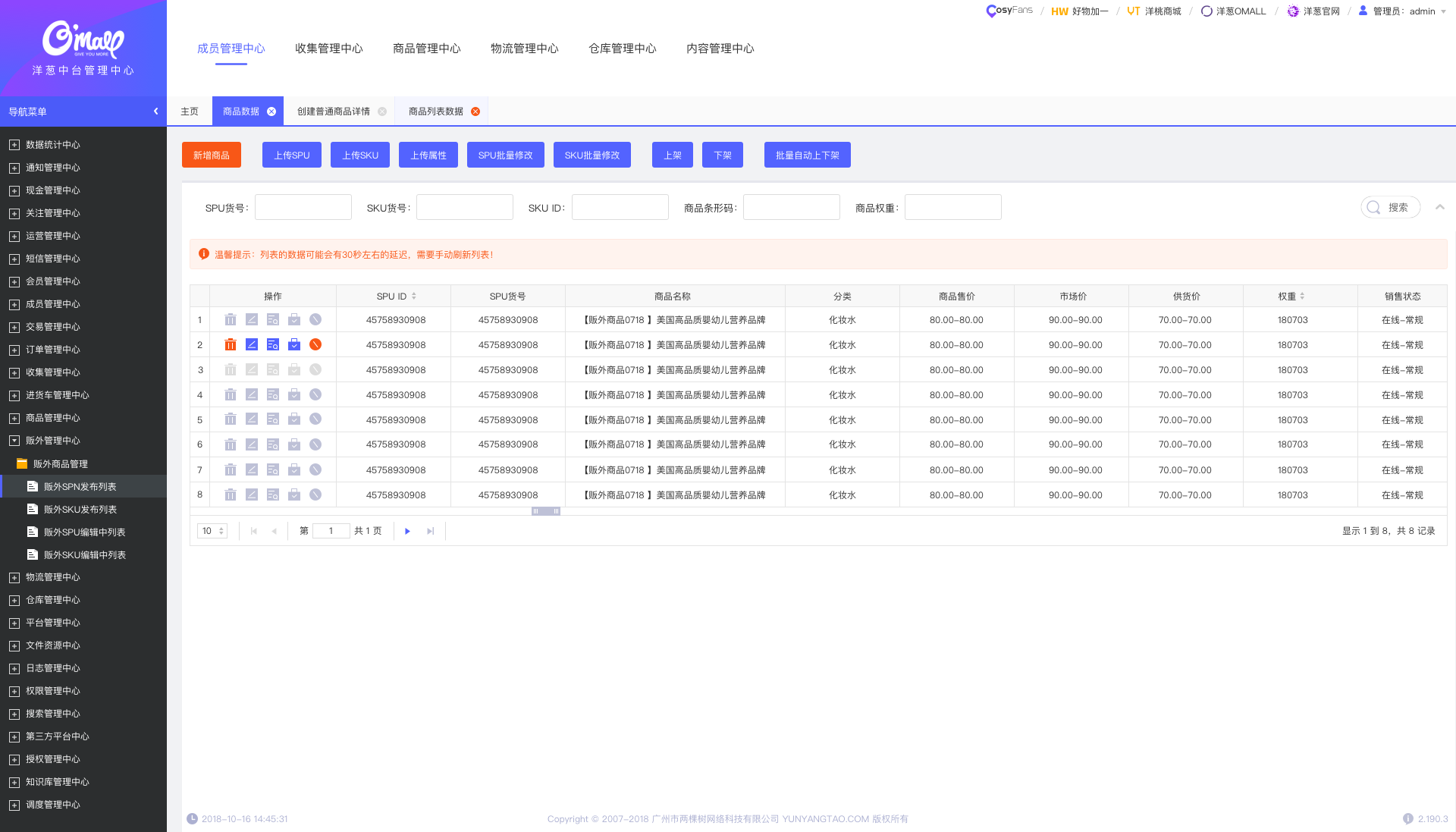Sort table by SPU ID column
Screen dimensions: 1456x832
click(414, 297)
